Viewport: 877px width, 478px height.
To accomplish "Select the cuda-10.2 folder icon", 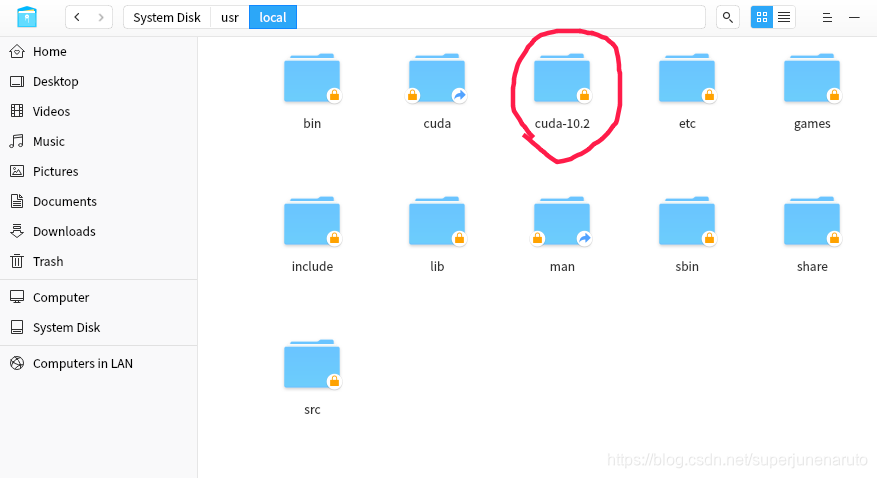I will tap(562, 78).
